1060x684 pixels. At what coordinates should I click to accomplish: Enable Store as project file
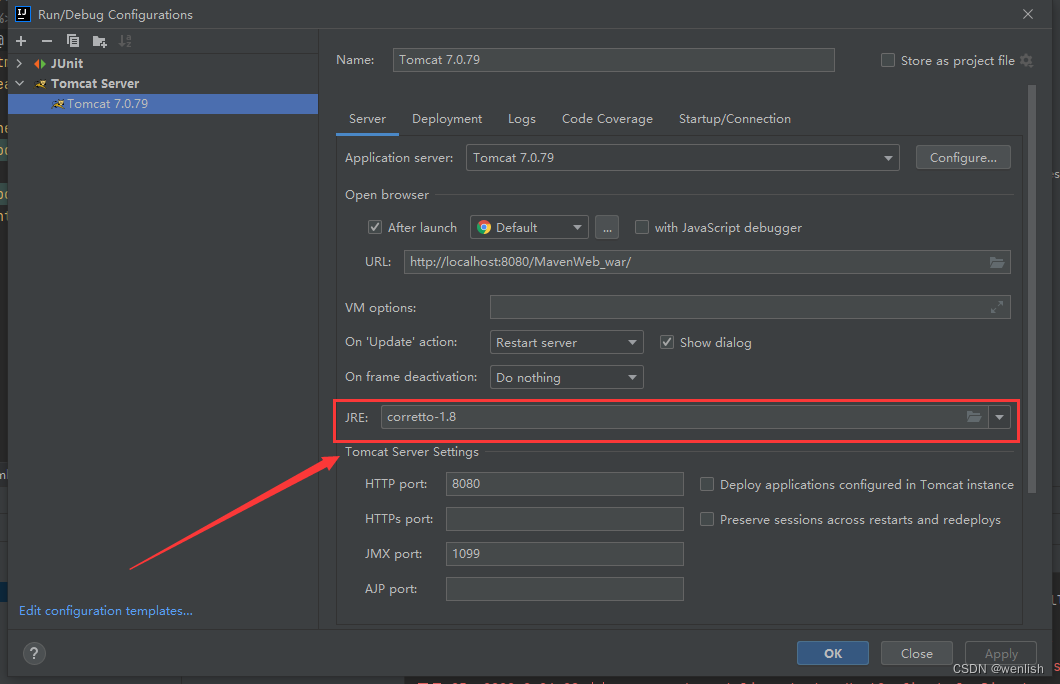(x=888, y=60)
